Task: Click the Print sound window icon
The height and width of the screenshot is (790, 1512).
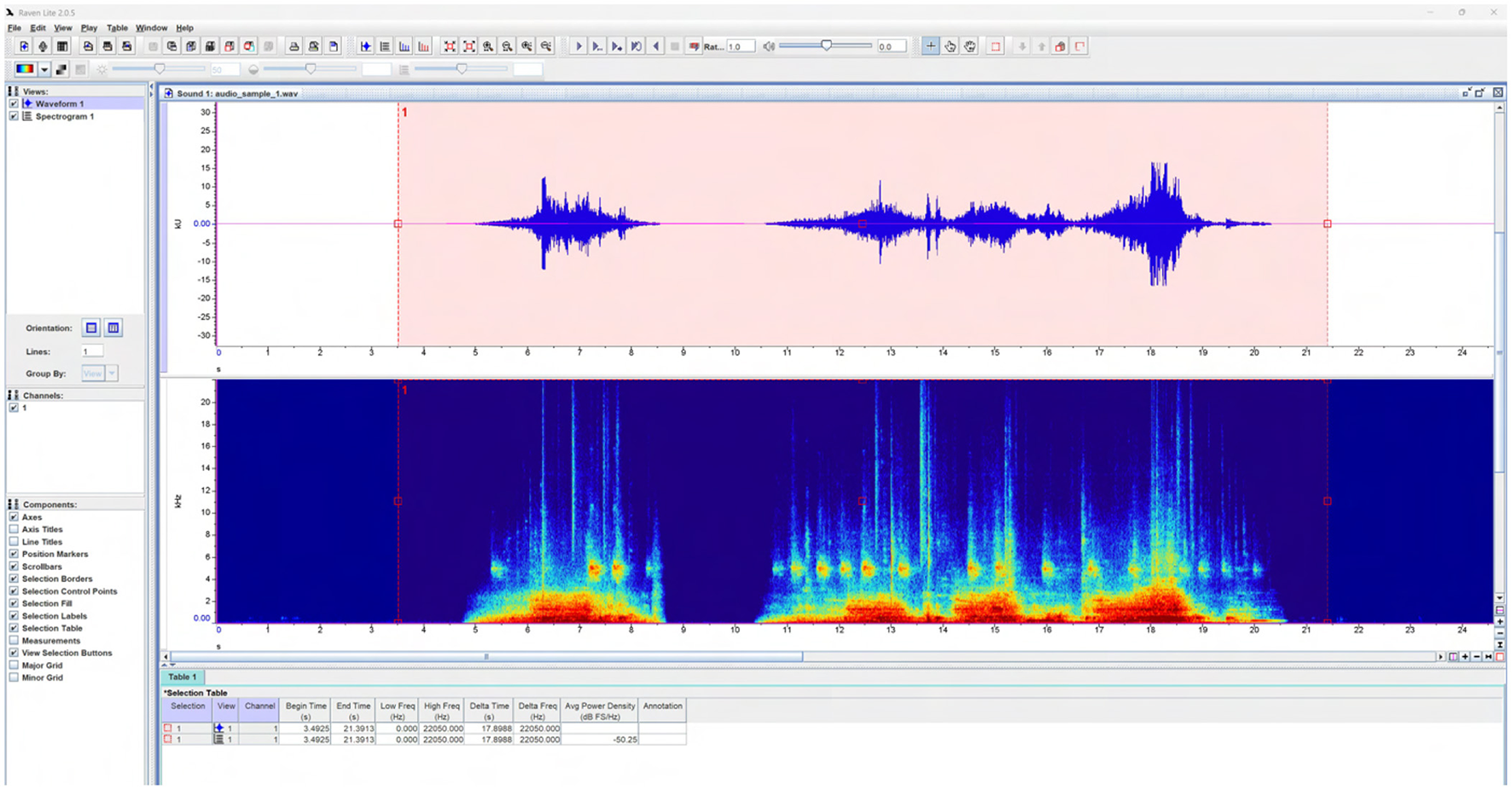Action: (294, 46)
